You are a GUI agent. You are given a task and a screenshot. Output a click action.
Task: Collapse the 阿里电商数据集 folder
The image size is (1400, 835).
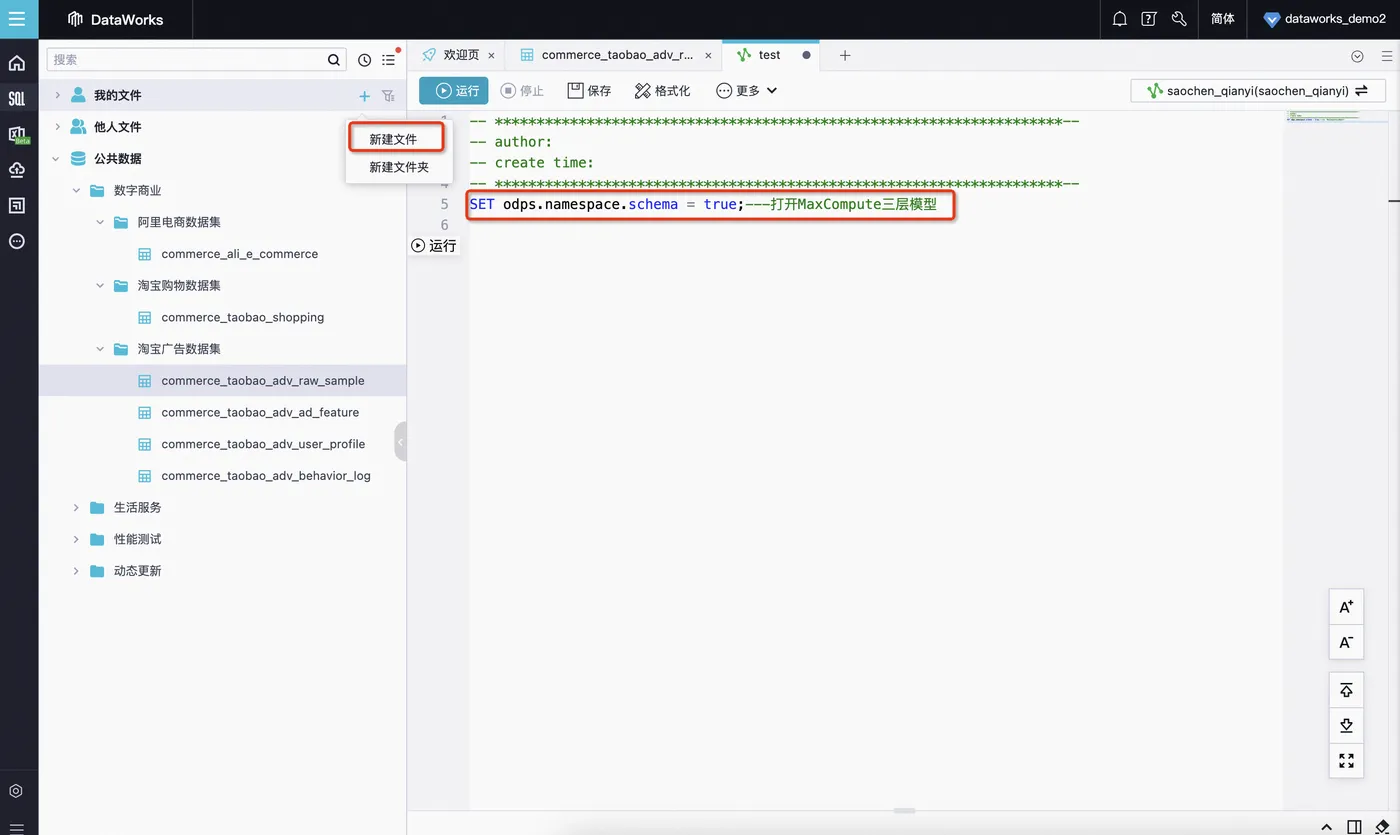(x=100, y=222)
